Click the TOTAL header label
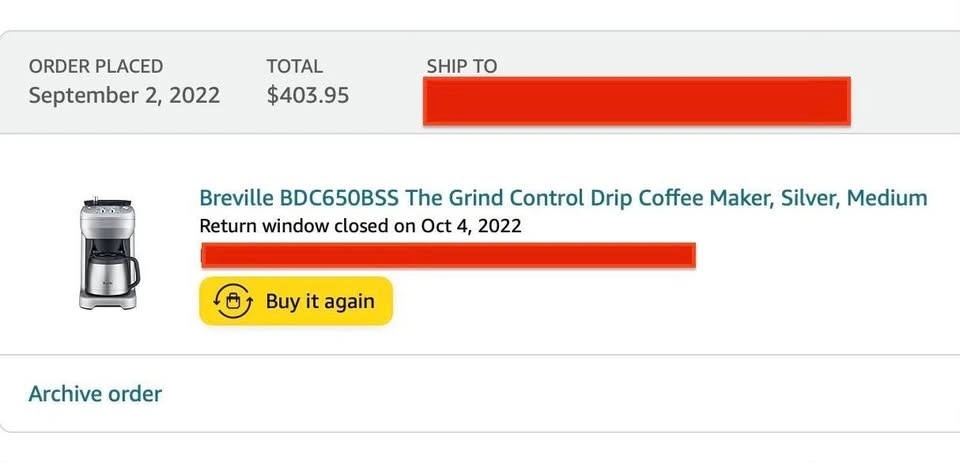The height and width of the screenshot is (463, 960). click(294, 66)
